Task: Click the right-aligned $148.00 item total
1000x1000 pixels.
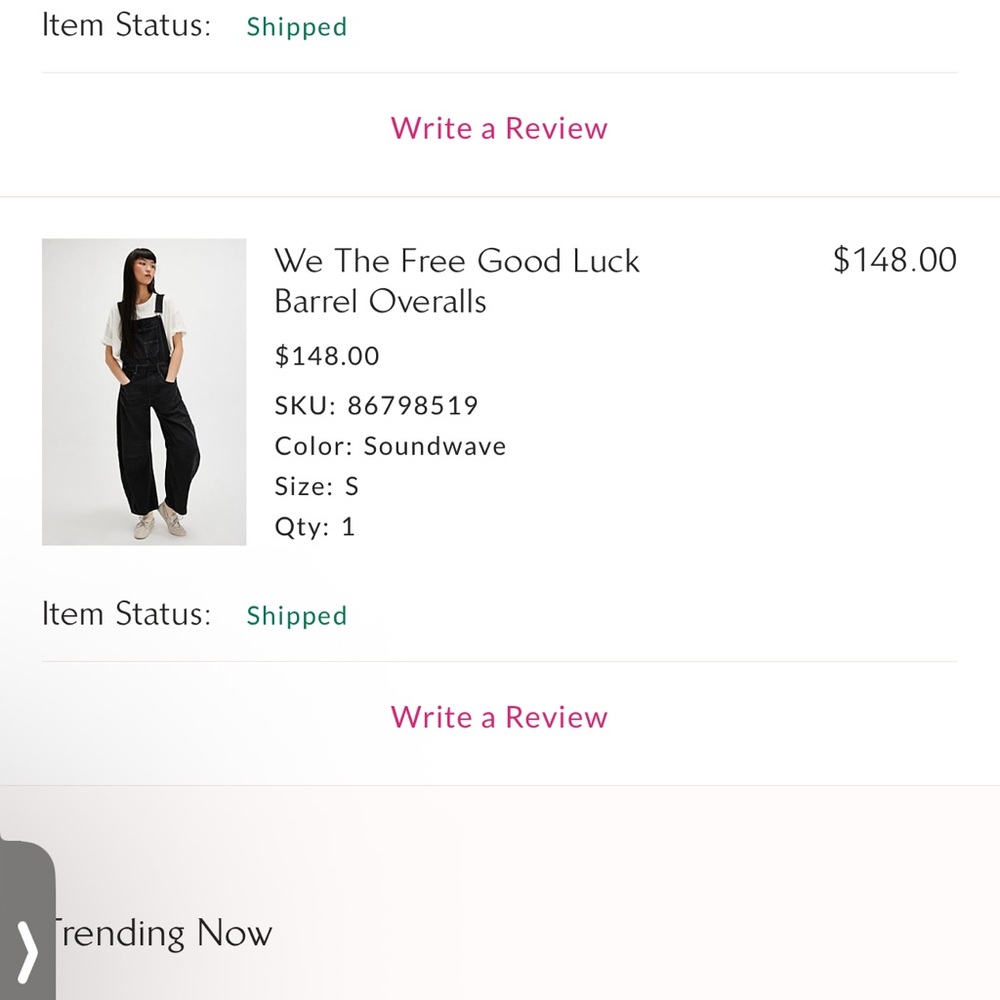Action: tap(894, 260)
